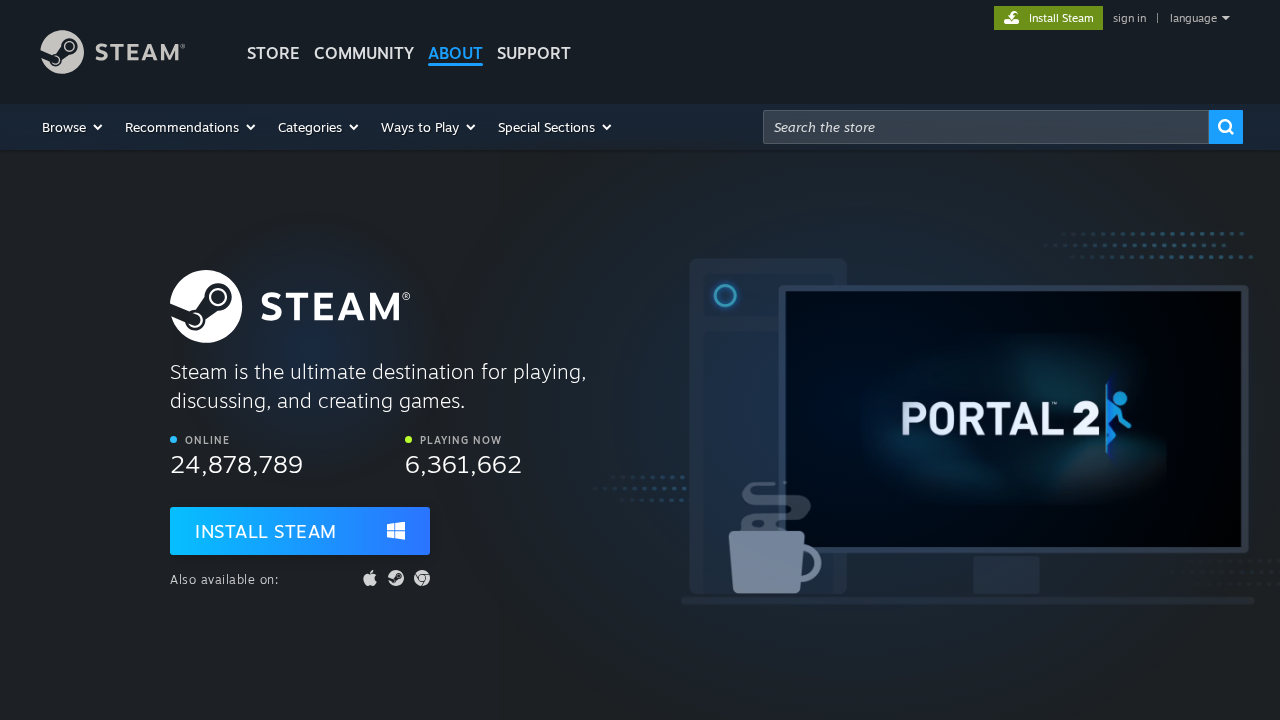The width and height of the screenshot is (1280, 720).
Task: Select the ABOUT tab
Action: pyautogui.click(x=455, y=53)
